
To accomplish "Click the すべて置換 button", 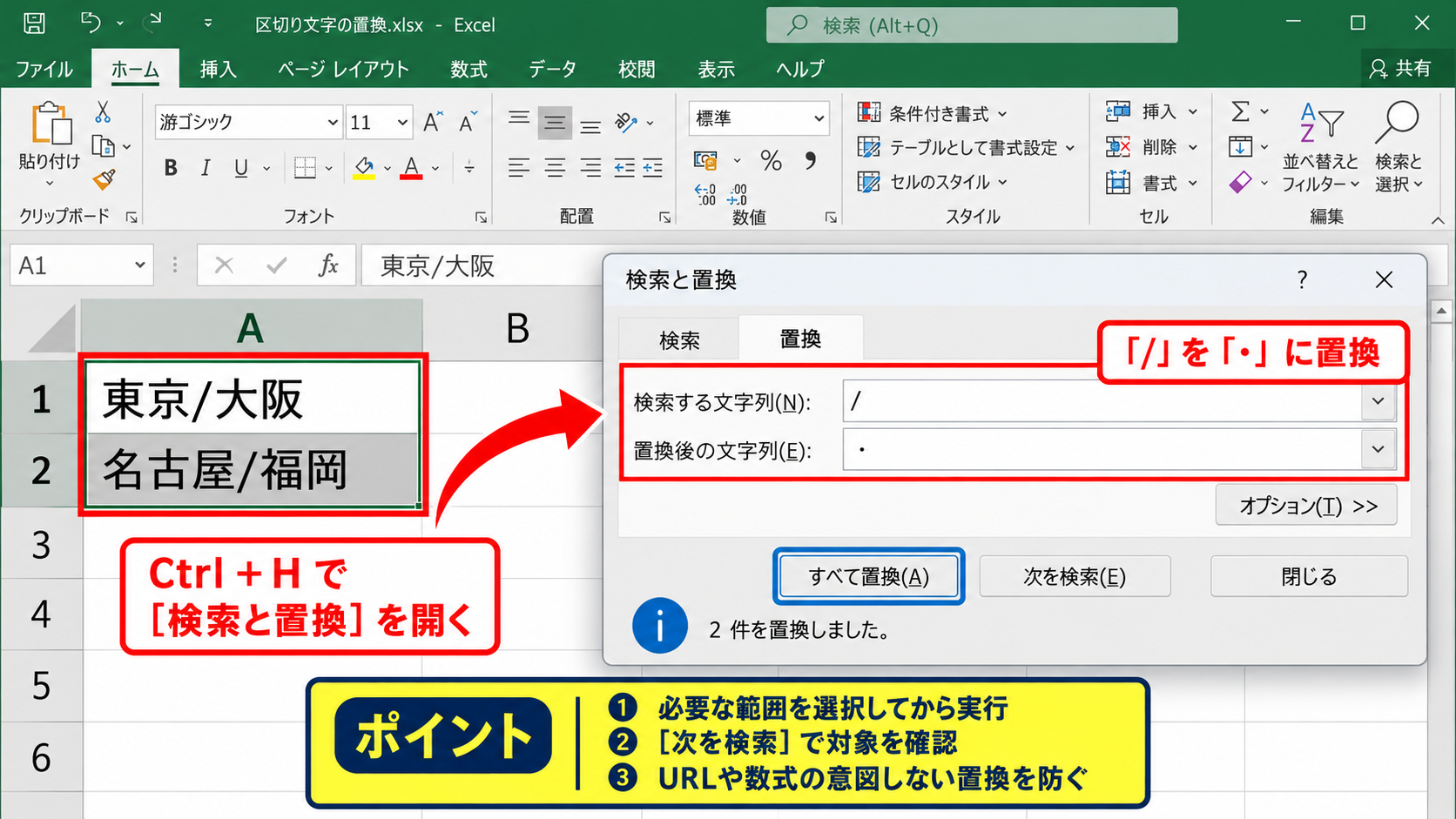I will pyautogui.click(x=868, y=576).
